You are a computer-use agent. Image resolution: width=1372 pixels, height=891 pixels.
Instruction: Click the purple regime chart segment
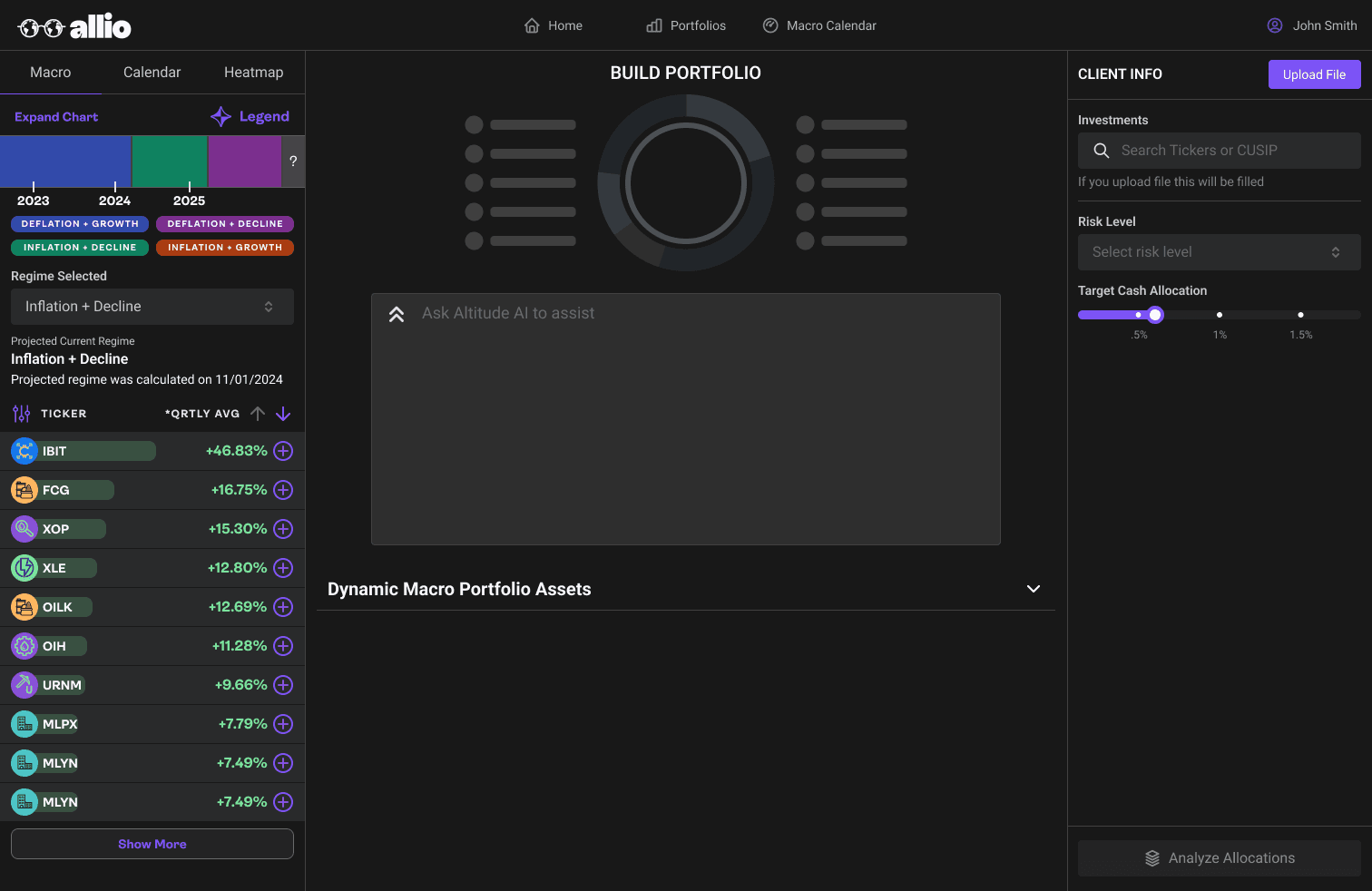coord(245,162)
